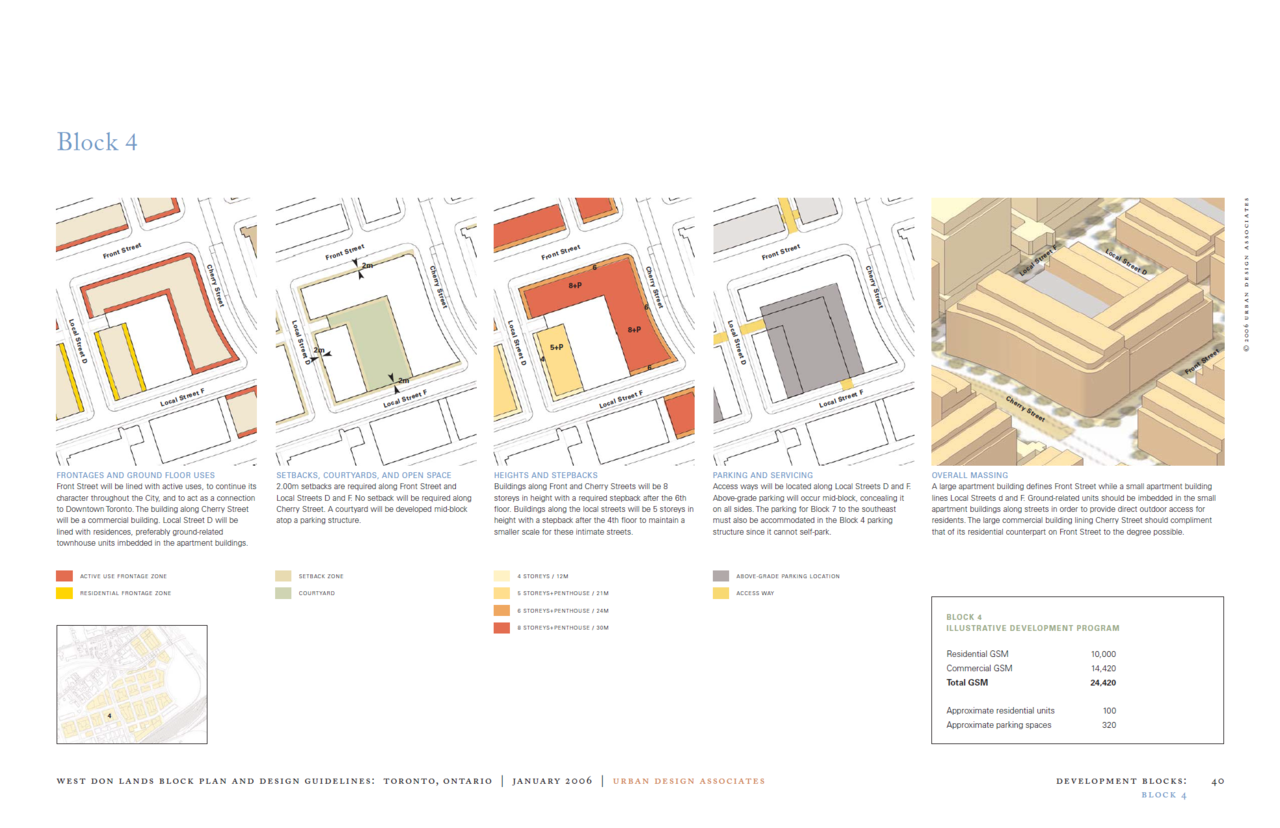This screenshot has height=828, width=1280.
Task: Click the Block 4 page title
Action: coord(97,142)
